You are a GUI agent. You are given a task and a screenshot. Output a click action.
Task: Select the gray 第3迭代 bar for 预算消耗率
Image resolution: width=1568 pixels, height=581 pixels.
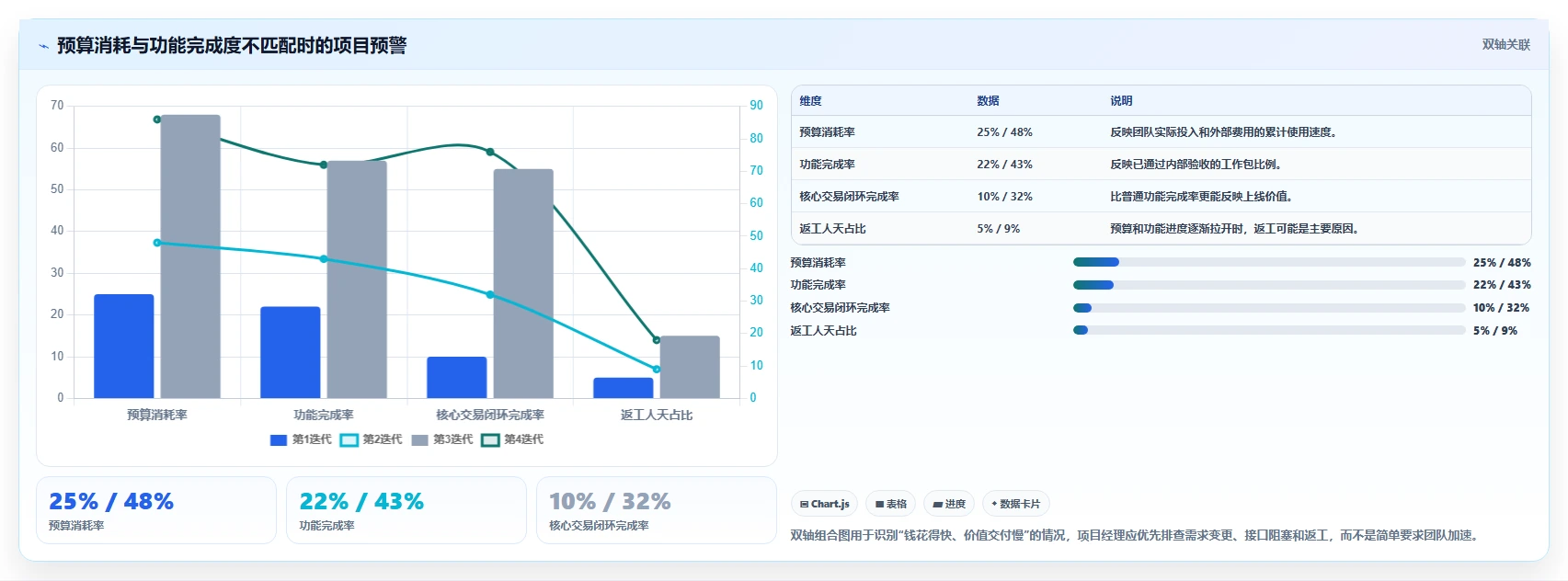click(190, 256)
